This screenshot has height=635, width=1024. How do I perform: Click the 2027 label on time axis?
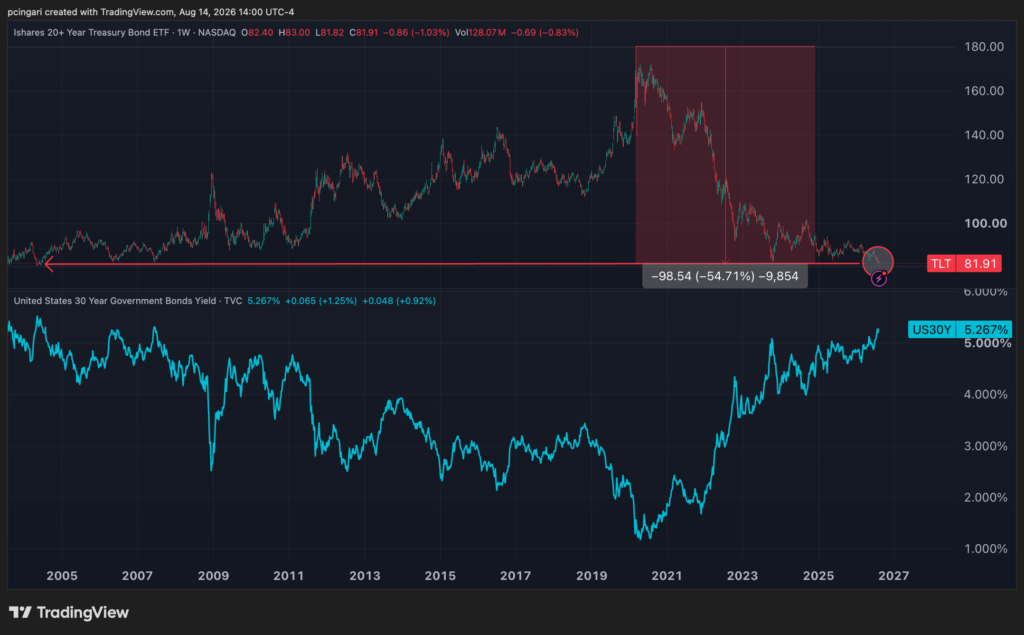893,576
